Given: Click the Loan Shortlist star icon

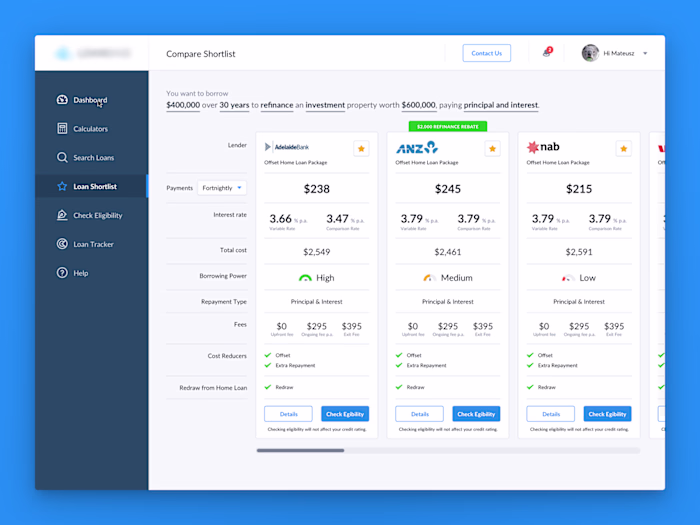Looking at the screenshot, I should pos(62,186).
